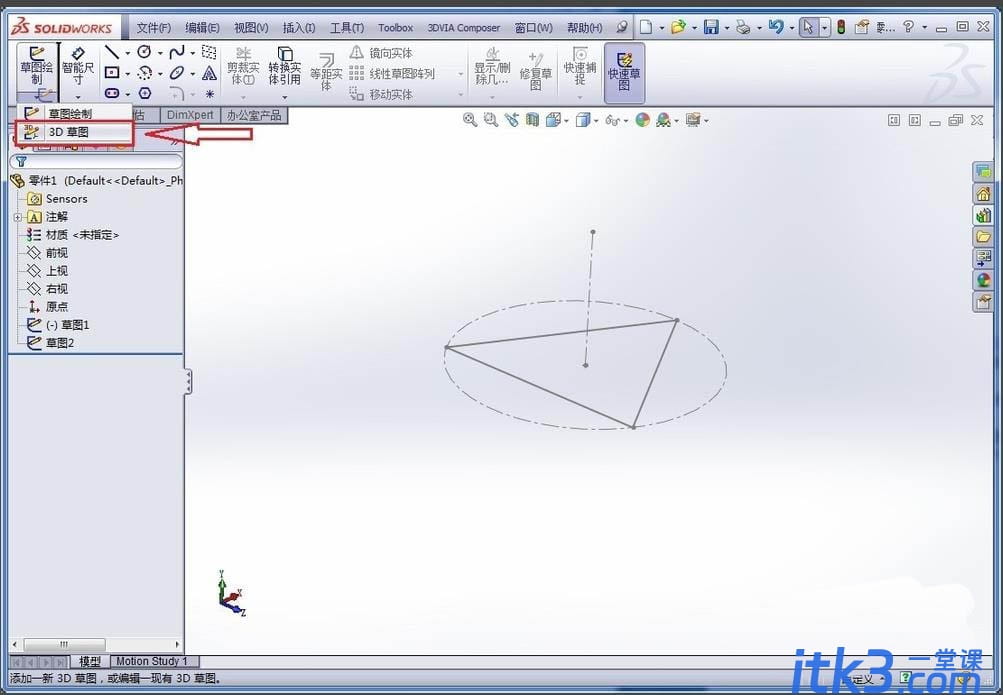Image resolution: width=1003 pixels, height=695 pixels.
Task: Select the centerpoint Arc tool
Action: tap(145, 73)
